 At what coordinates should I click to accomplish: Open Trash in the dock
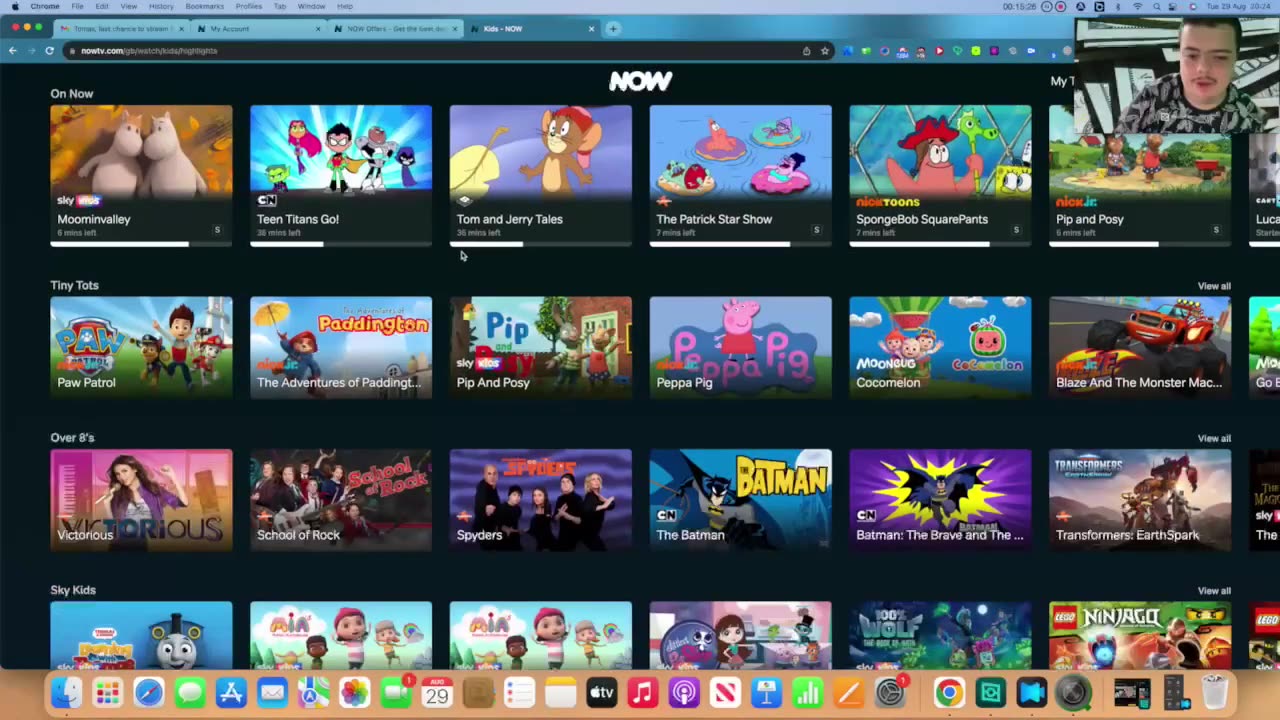(x=1214, y=692)
